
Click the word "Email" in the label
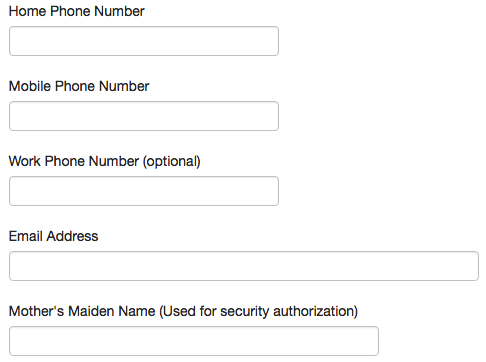(25, 236)
